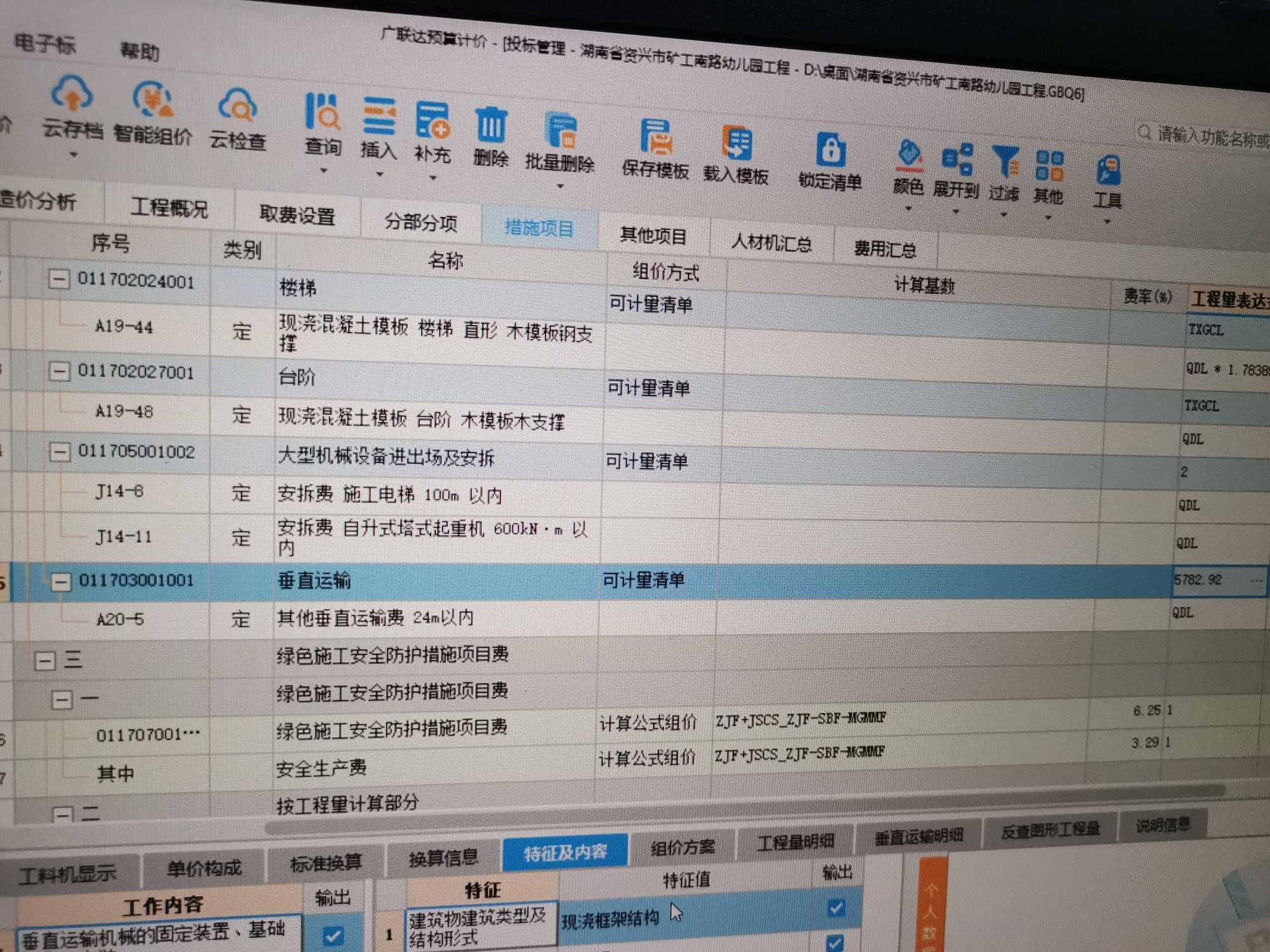Click the 名称 column header
Viewport: 1270px width, 952px height.
(x=444, y=260)
